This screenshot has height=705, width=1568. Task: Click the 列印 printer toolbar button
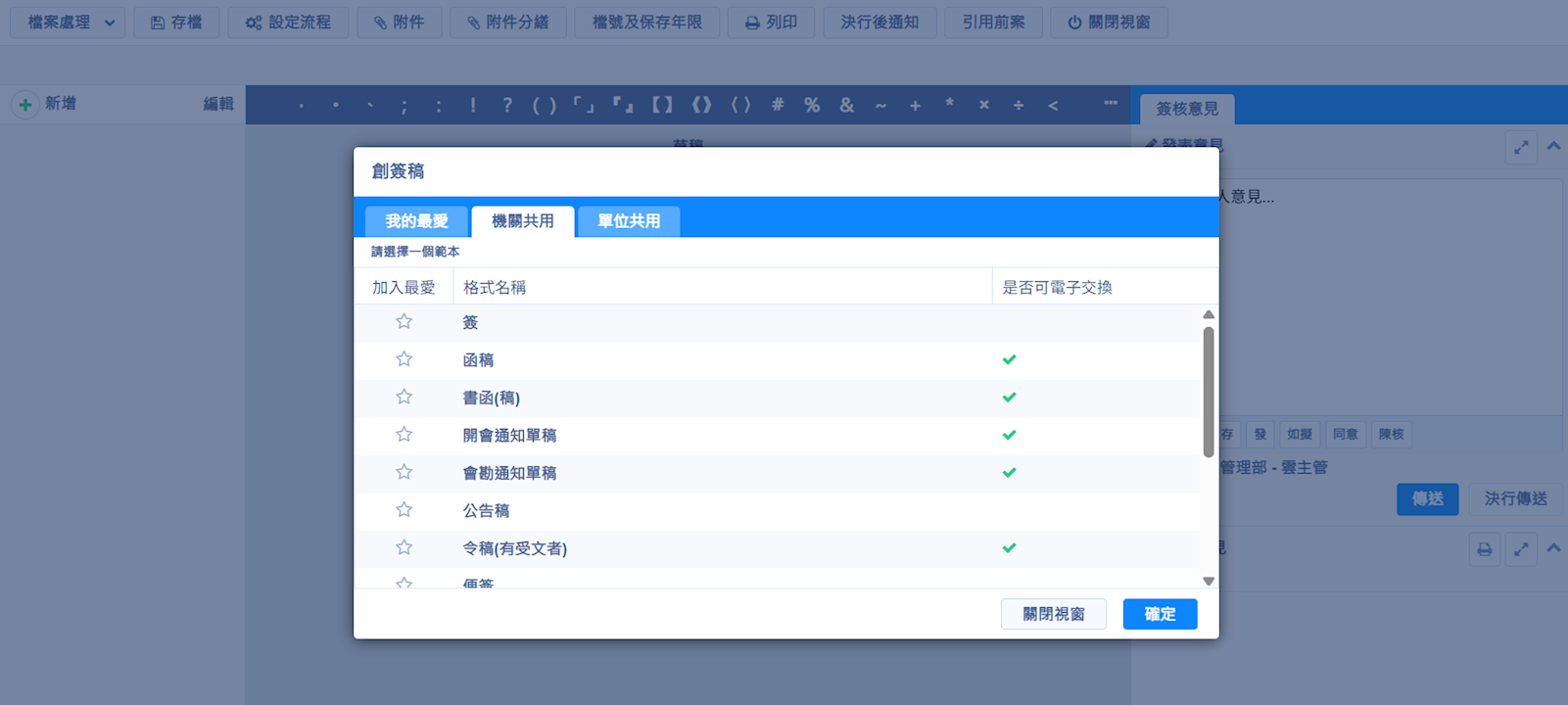771,23
